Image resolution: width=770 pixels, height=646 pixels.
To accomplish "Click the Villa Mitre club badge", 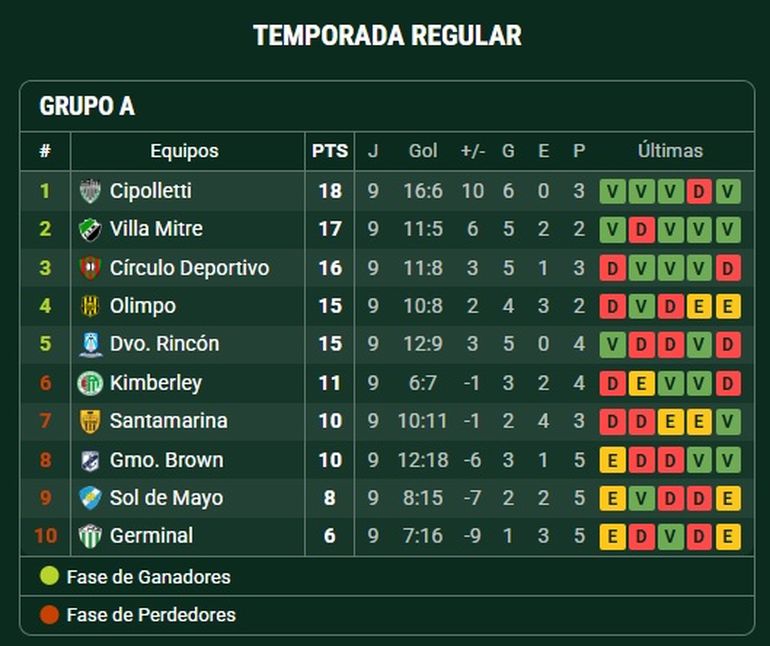I will pos(90,229).
